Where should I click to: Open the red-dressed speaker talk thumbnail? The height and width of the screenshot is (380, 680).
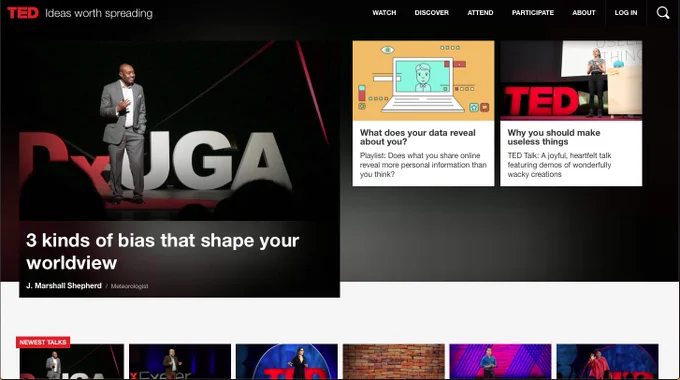(x=608, y=361)
